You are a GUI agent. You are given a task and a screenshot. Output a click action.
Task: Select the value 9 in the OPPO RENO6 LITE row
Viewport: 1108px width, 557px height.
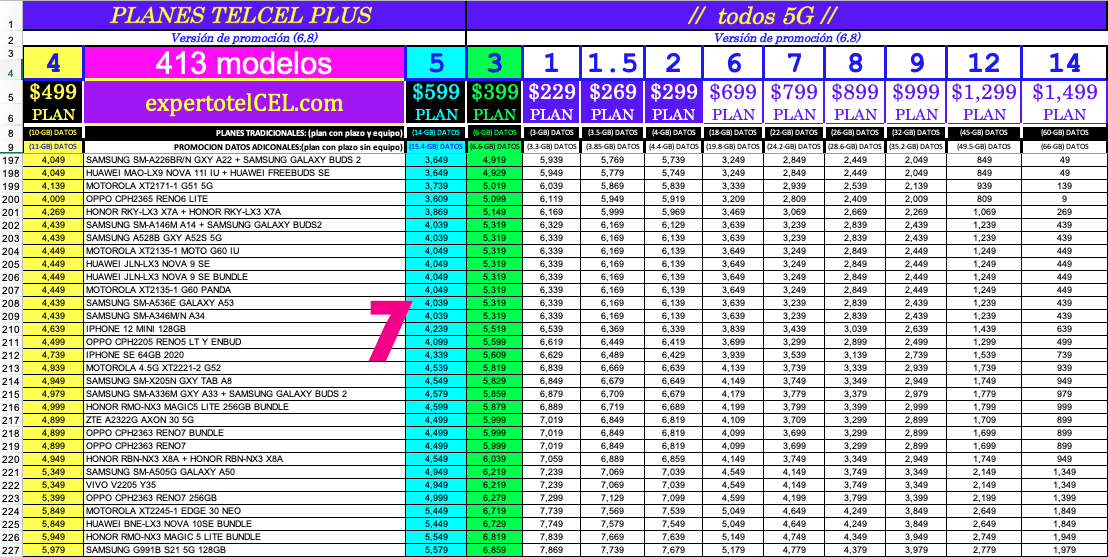click(x=1064, y=199)
